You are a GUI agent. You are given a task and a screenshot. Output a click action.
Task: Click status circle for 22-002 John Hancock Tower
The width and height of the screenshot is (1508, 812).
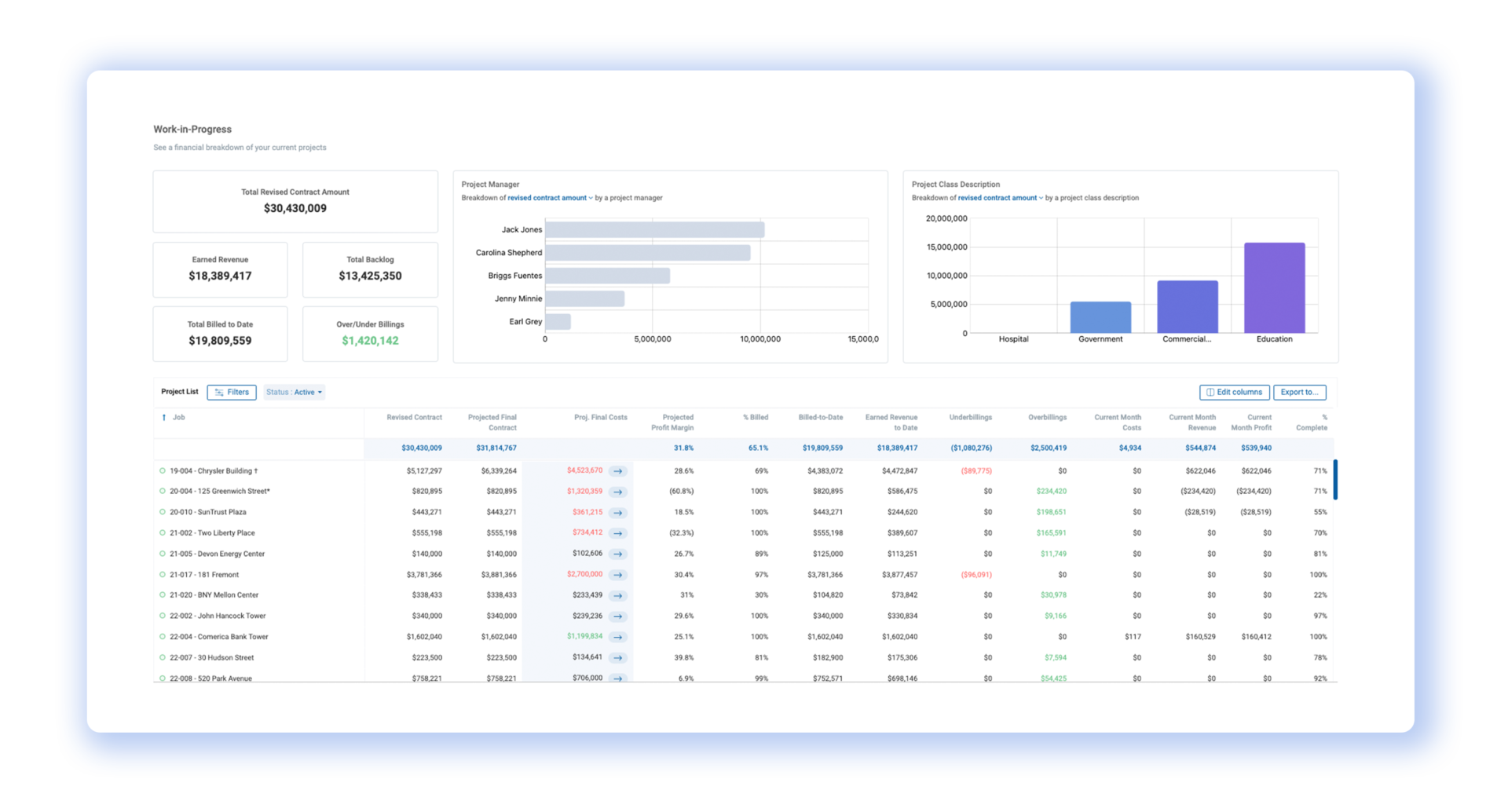pyautogui.click(x=163, y=616)
